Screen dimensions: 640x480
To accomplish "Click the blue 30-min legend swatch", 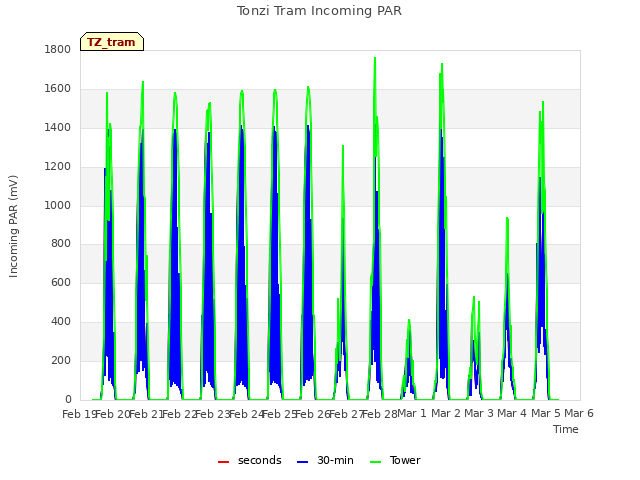I will (x=302, y=462).
